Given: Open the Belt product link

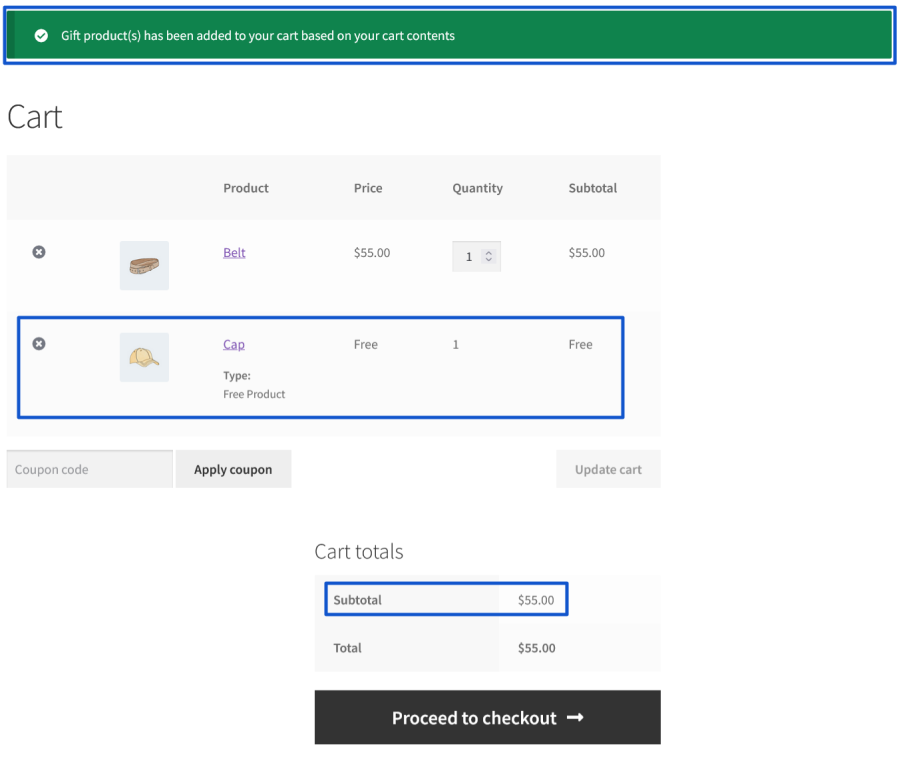Looking at the screenshot, I should click(234, 253).
